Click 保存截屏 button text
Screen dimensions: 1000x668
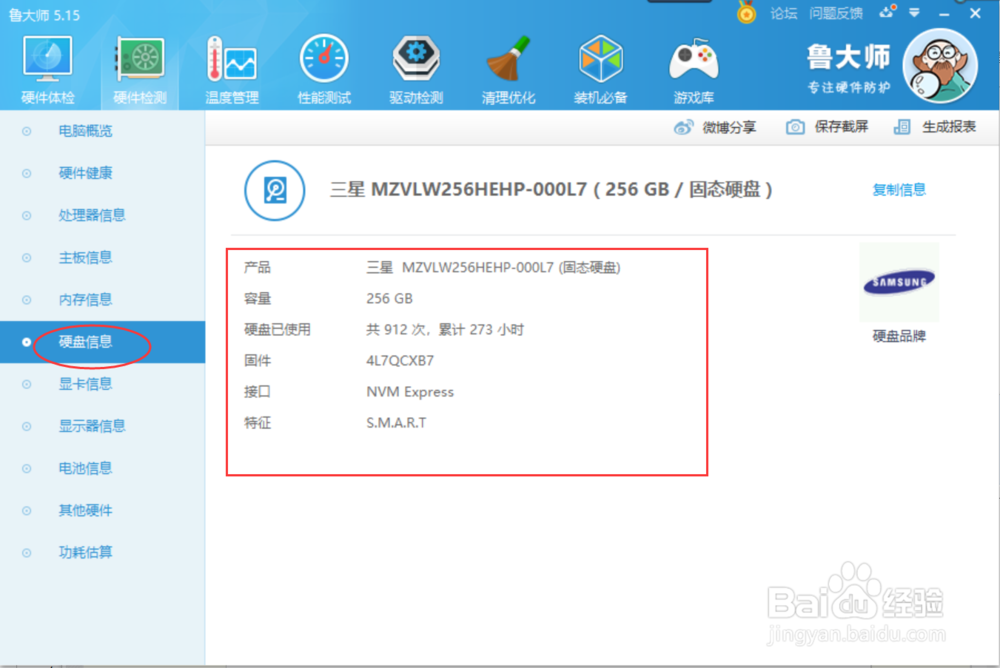[x=841, y=127]
